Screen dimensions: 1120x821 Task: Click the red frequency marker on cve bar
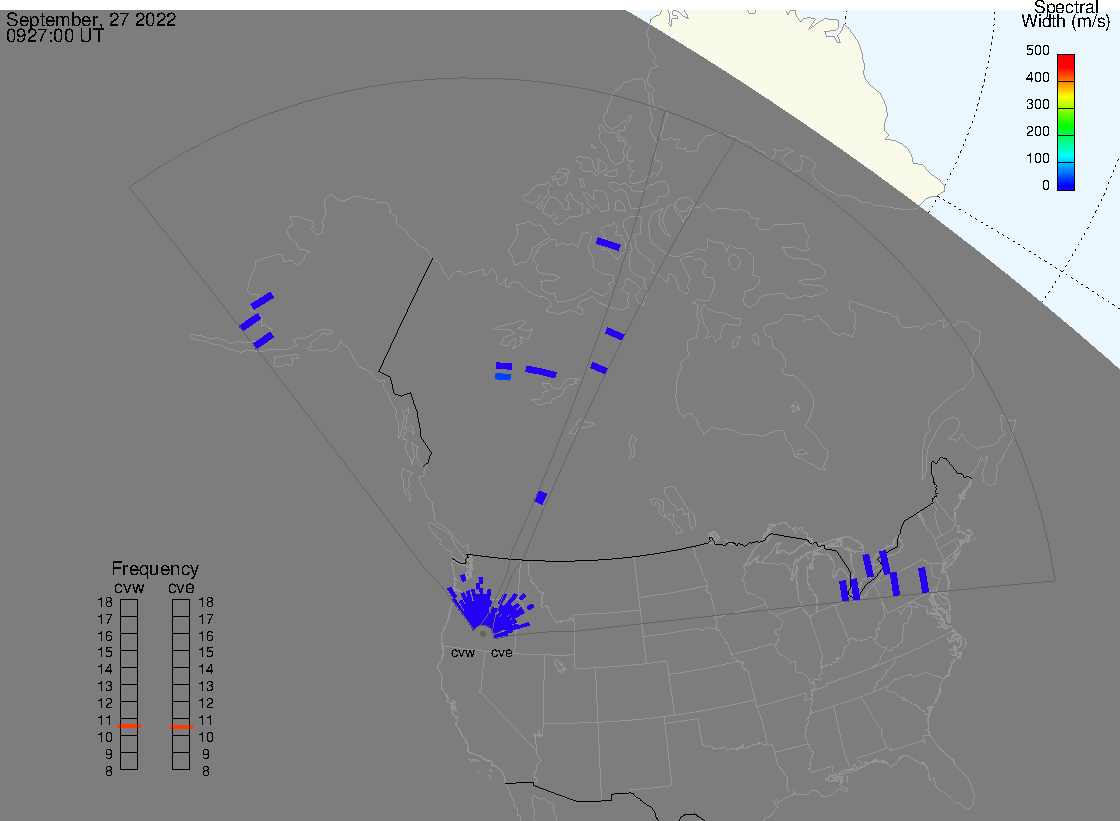(181, 727)
